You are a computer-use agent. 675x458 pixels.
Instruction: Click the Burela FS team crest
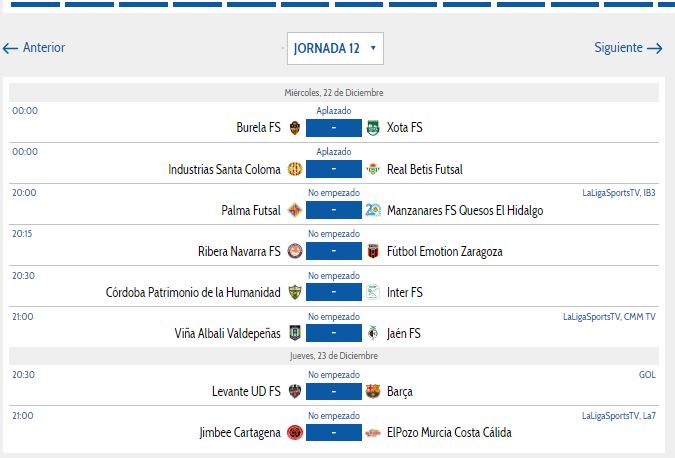tap(294, 128)
